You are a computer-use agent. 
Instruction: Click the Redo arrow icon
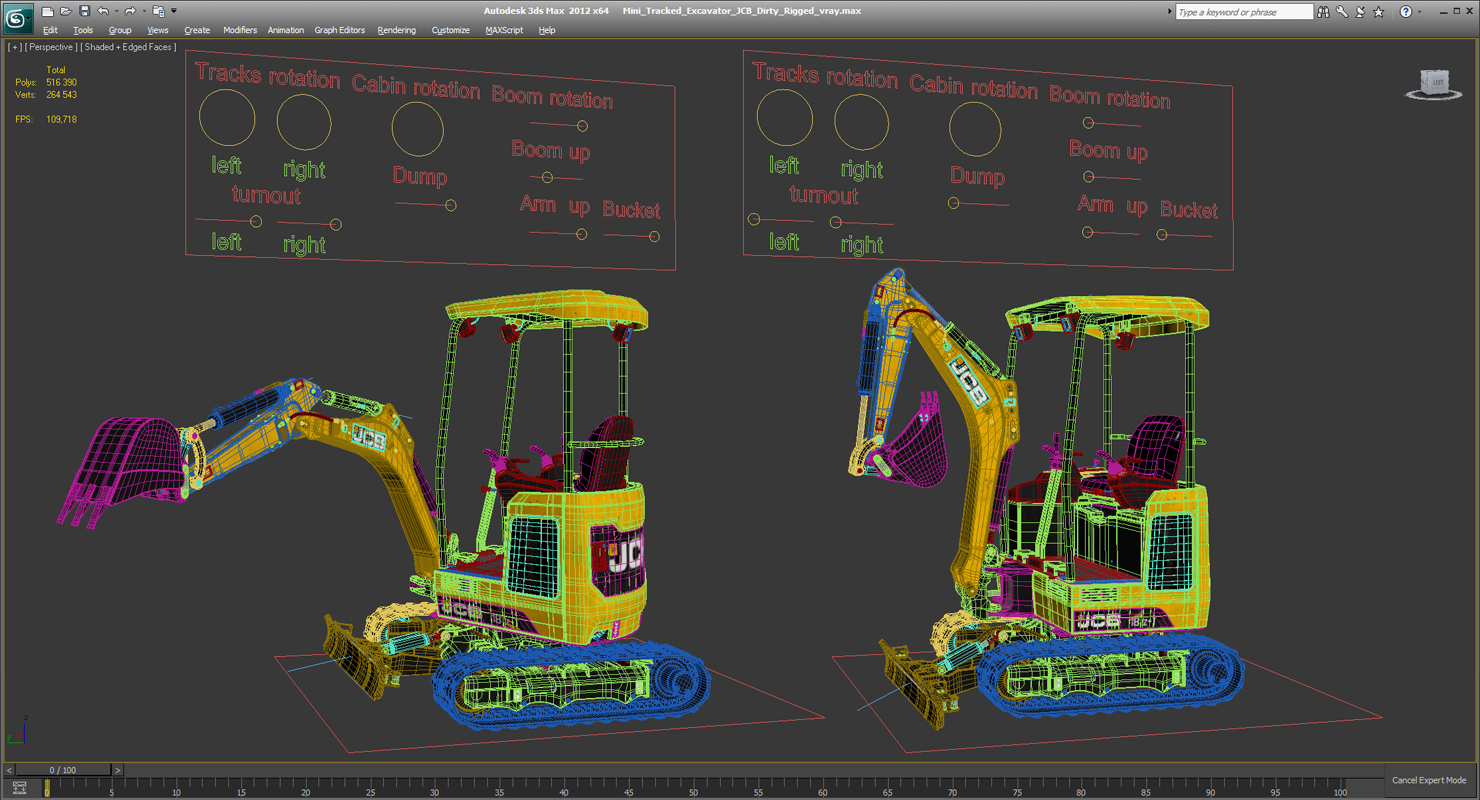(x=129, y=11)
